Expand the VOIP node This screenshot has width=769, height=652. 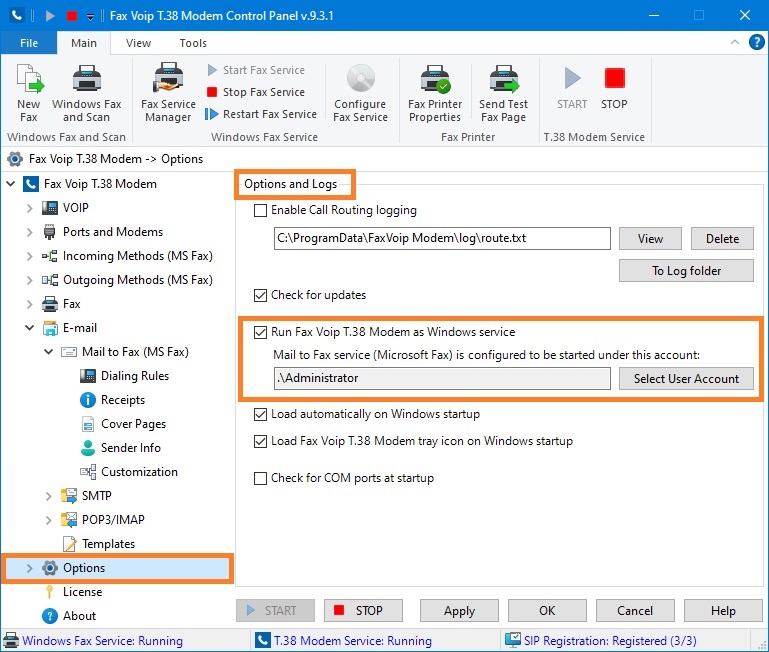click(29, 208)
